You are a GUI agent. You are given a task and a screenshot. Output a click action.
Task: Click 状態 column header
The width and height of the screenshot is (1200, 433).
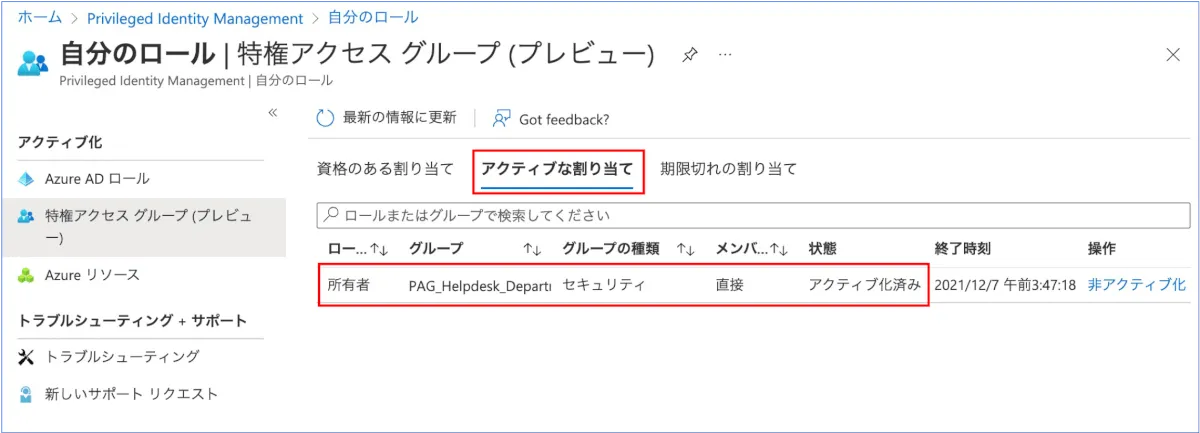pos(822,248)
